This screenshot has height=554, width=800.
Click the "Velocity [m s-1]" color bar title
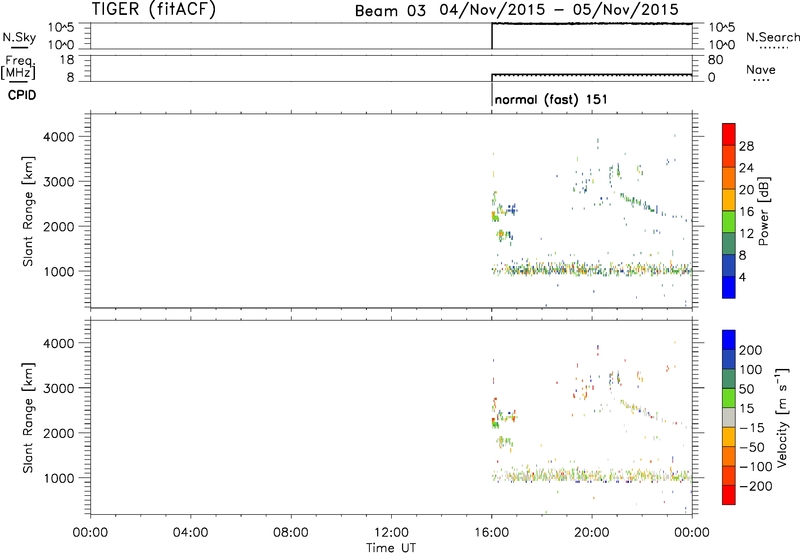(782, 417)
